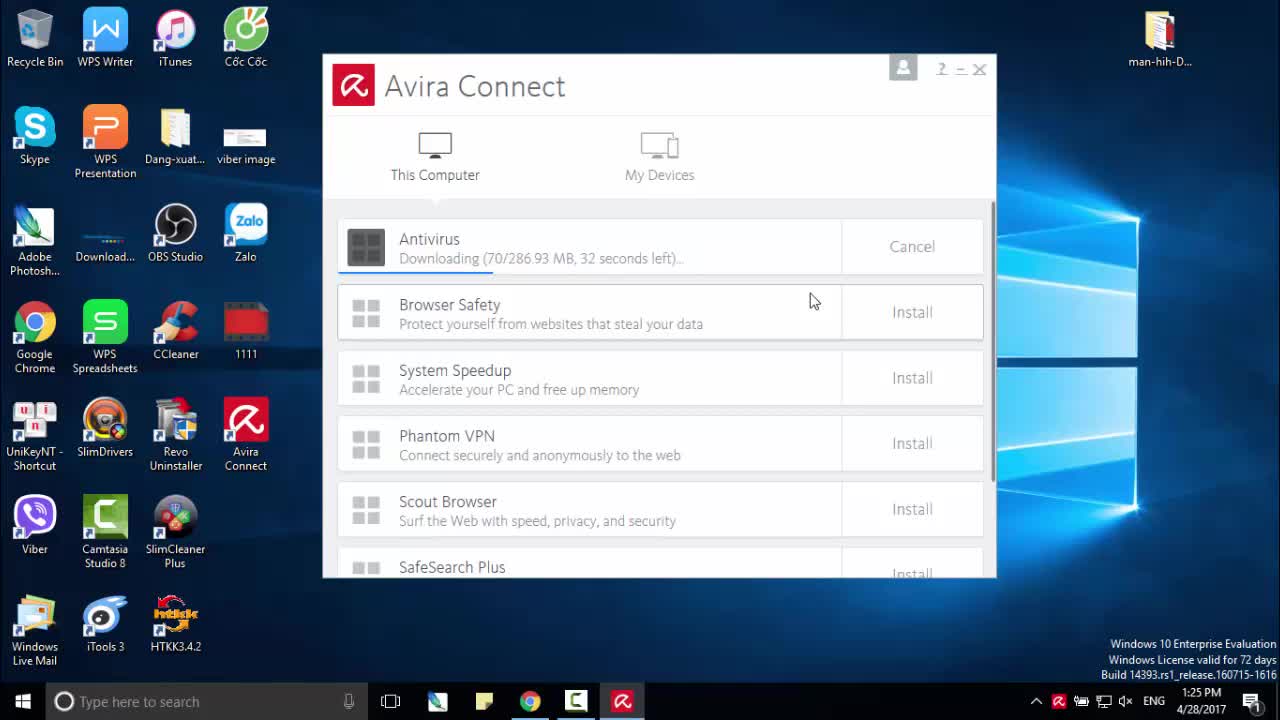Open the Avira account profile icon
The width and height of the screenshot is (1280, 720).
[x=903, y=68]
